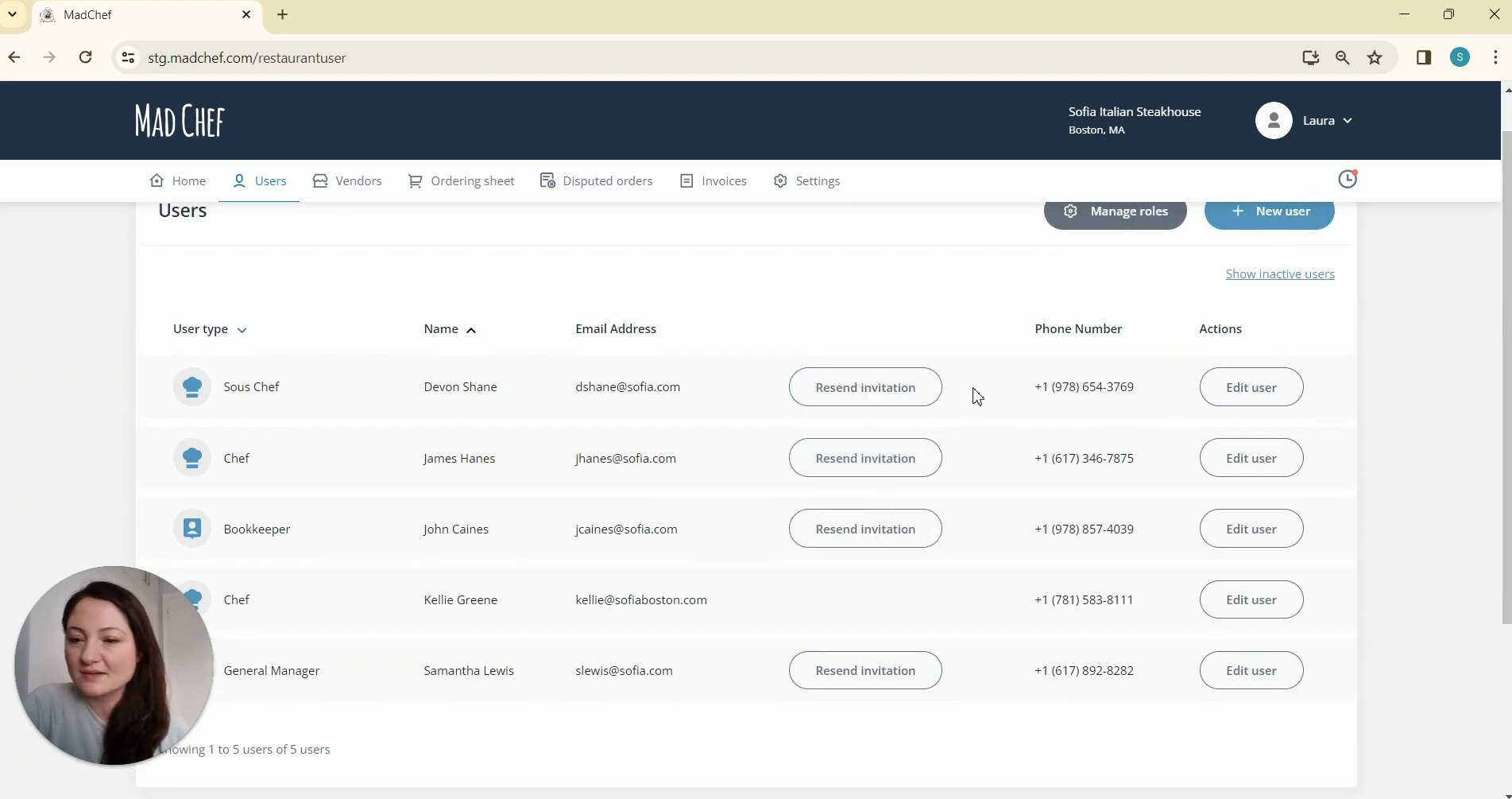The image size is (1512, 799).
Task: Click the Bookkeeper badge icon for John Caines
Action: pos(192,529)
